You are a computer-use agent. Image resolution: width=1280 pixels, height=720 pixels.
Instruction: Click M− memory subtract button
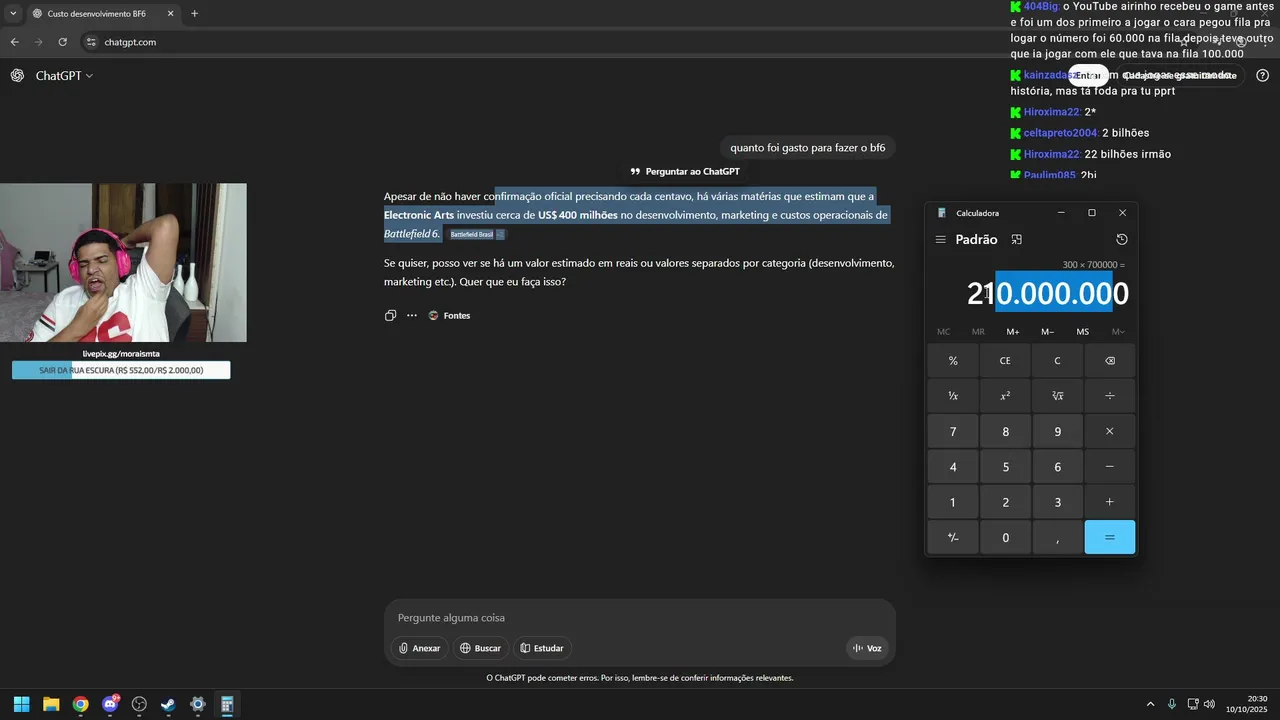pos(1047,332)
